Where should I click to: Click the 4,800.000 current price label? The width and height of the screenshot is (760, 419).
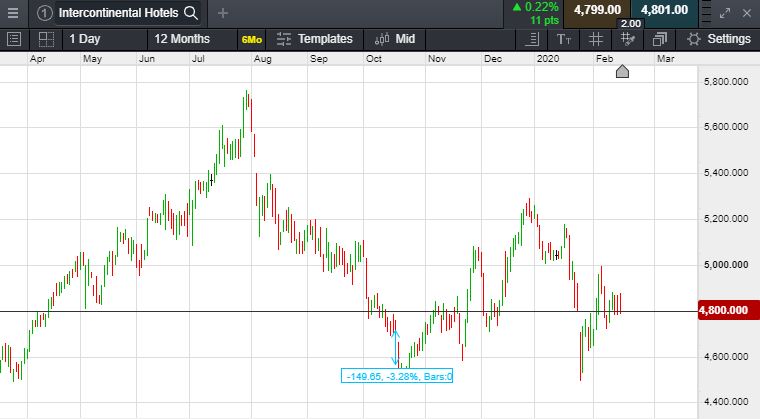[728, 310]
